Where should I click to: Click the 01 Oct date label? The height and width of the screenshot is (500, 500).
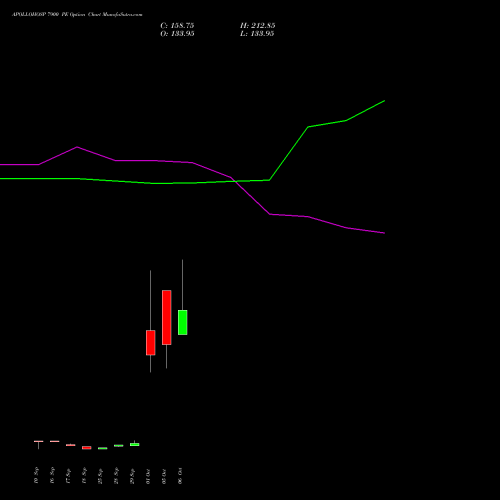tap(148, 476)
